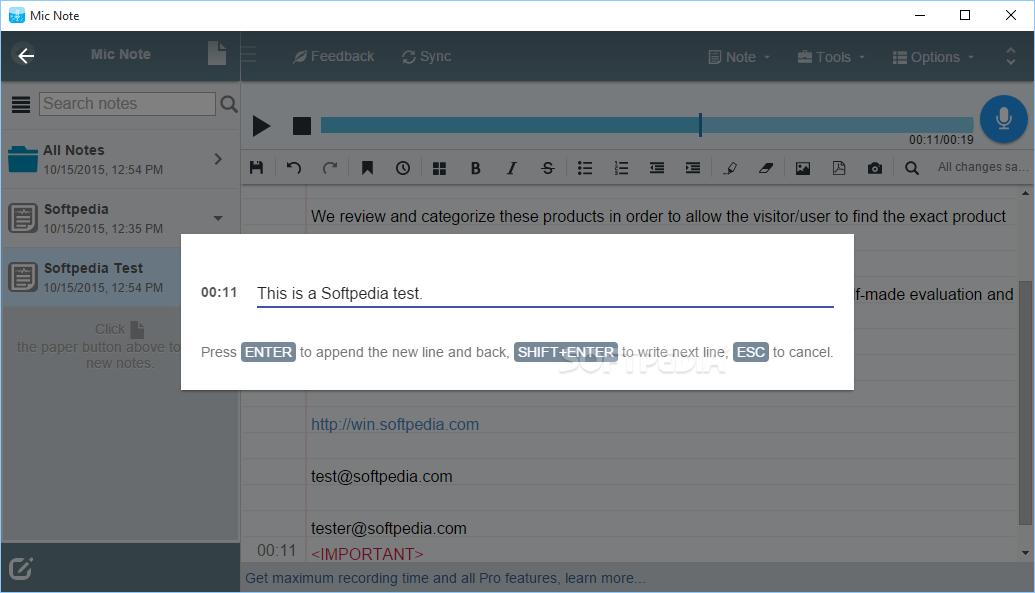Viewport: 1035px width, 593px height.
Task: Insert an image into the note
Action: pyautogui.click(x=803, y=168)
